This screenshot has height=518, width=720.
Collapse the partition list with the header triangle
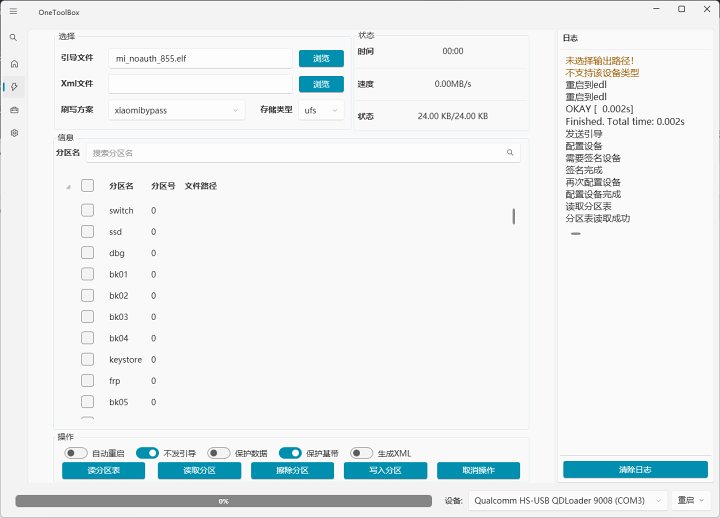click(68, 187)
